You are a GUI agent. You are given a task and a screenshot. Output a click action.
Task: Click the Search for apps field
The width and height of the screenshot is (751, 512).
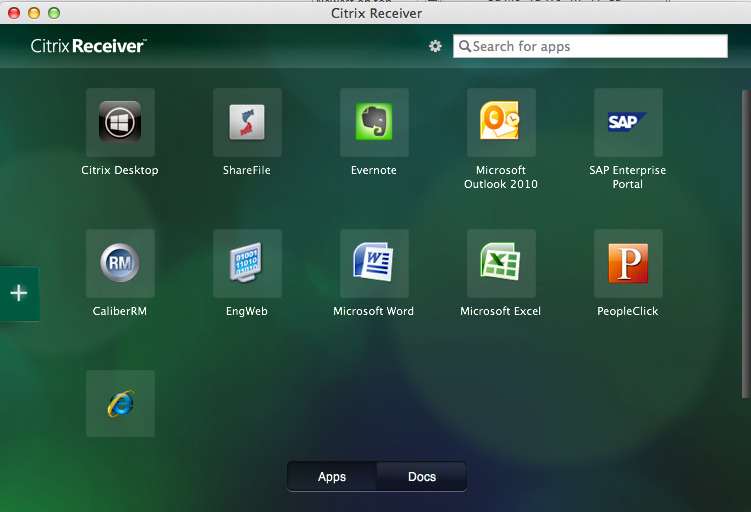click(x=597, y=46)
